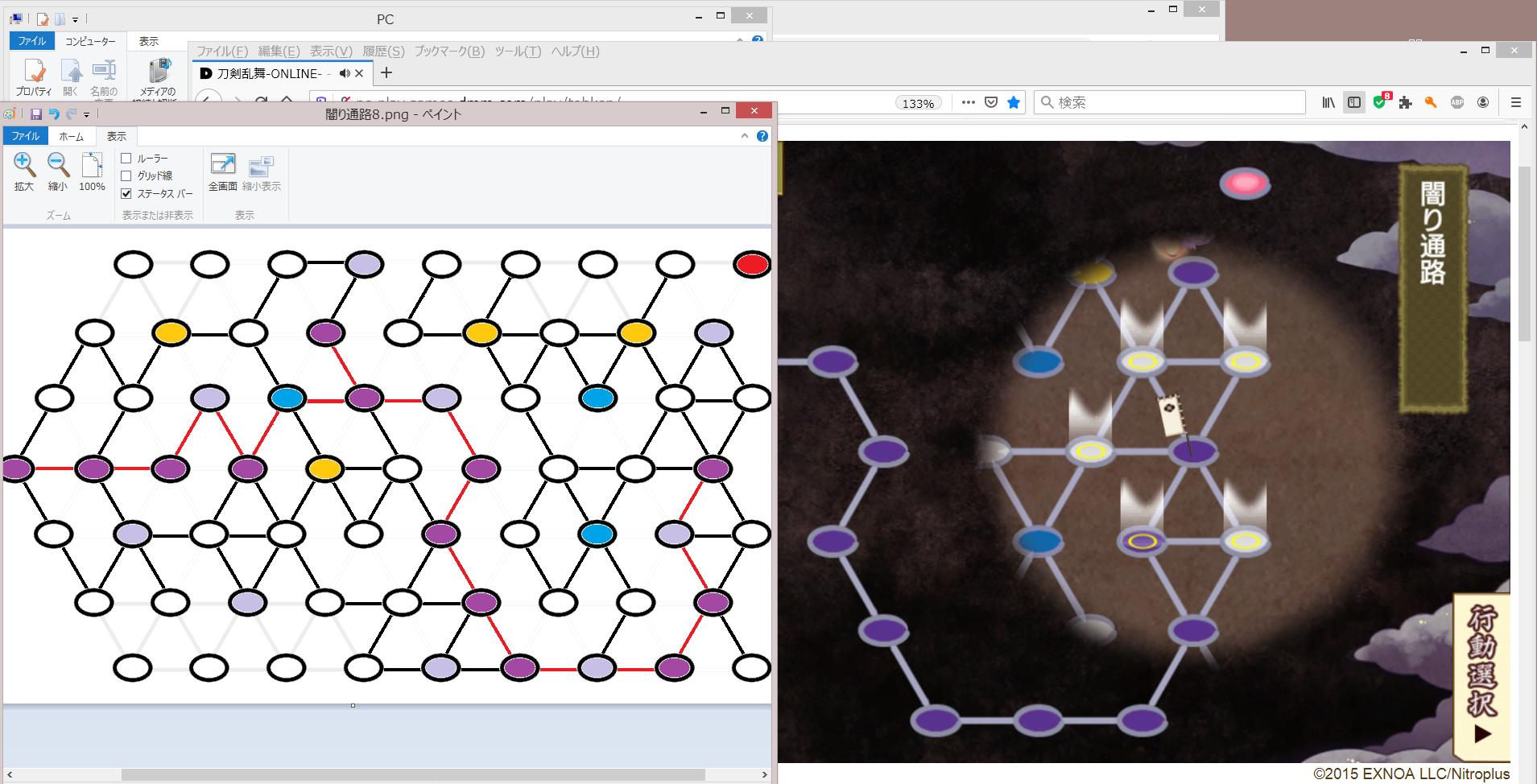Screen dimensions: 1537x784
Task: Uncheck the Status bar (ステータス バー) checkbox
Action: (x=126, y=193)
